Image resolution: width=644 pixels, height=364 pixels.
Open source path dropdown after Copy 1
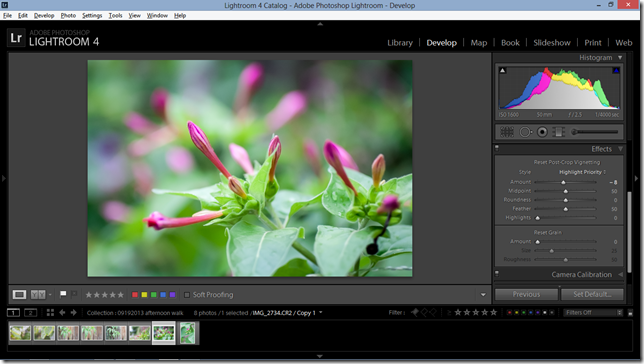point(321,313)
